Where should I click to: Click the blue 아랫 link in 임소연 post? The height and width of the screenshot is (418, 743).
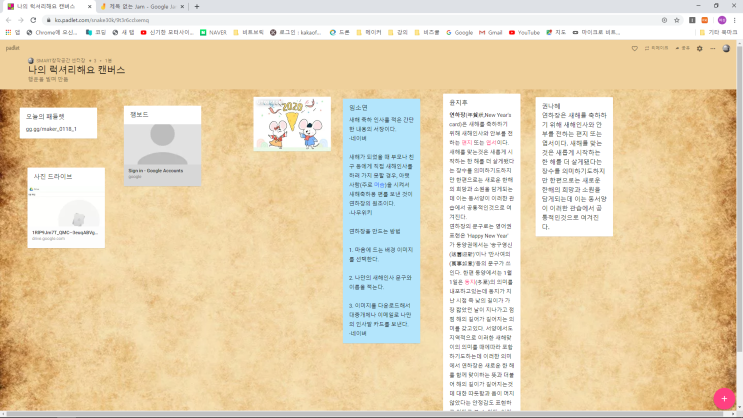(x=379, y=185)
